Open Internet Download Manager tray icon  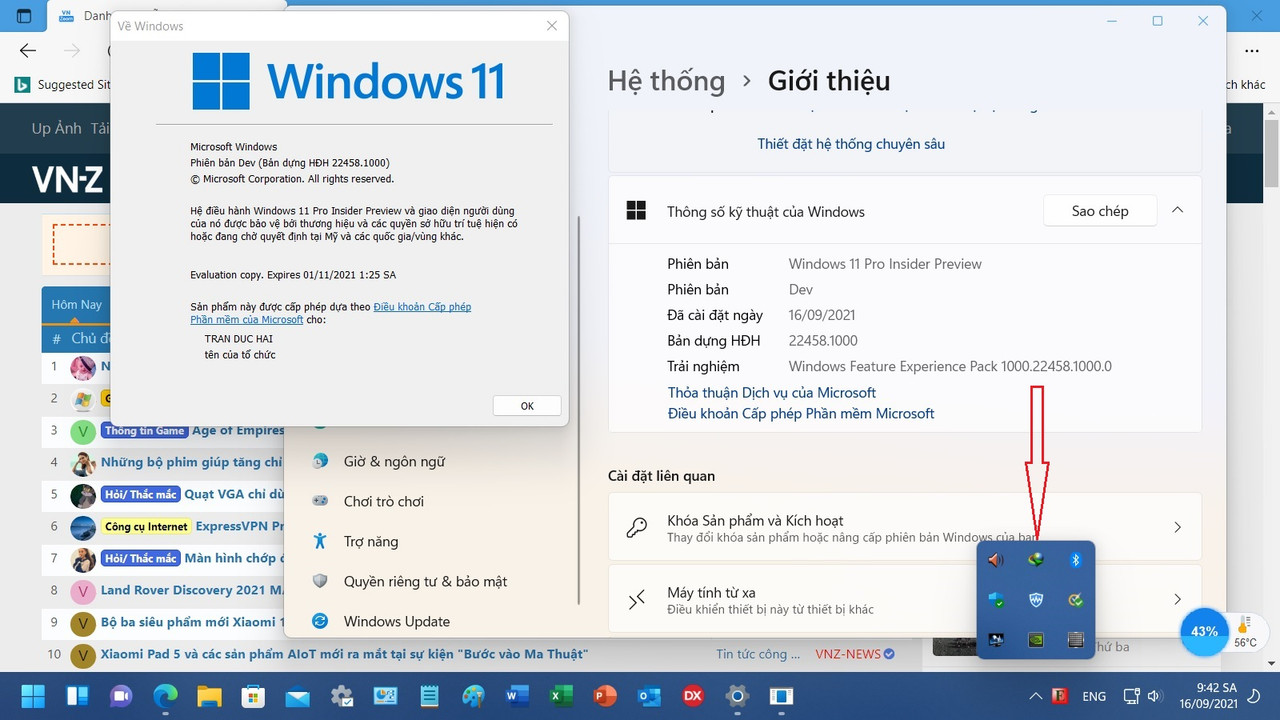pyautogui.click(x=1036, y=560)
